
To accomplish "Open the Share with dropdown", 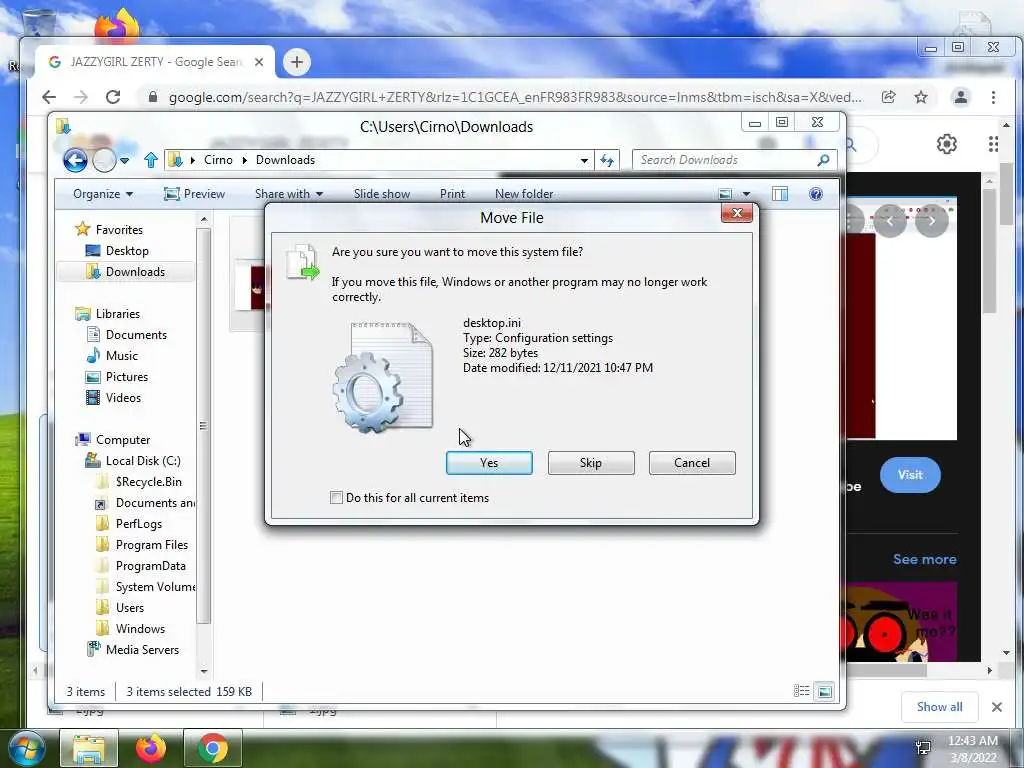I will click(289, 194).
